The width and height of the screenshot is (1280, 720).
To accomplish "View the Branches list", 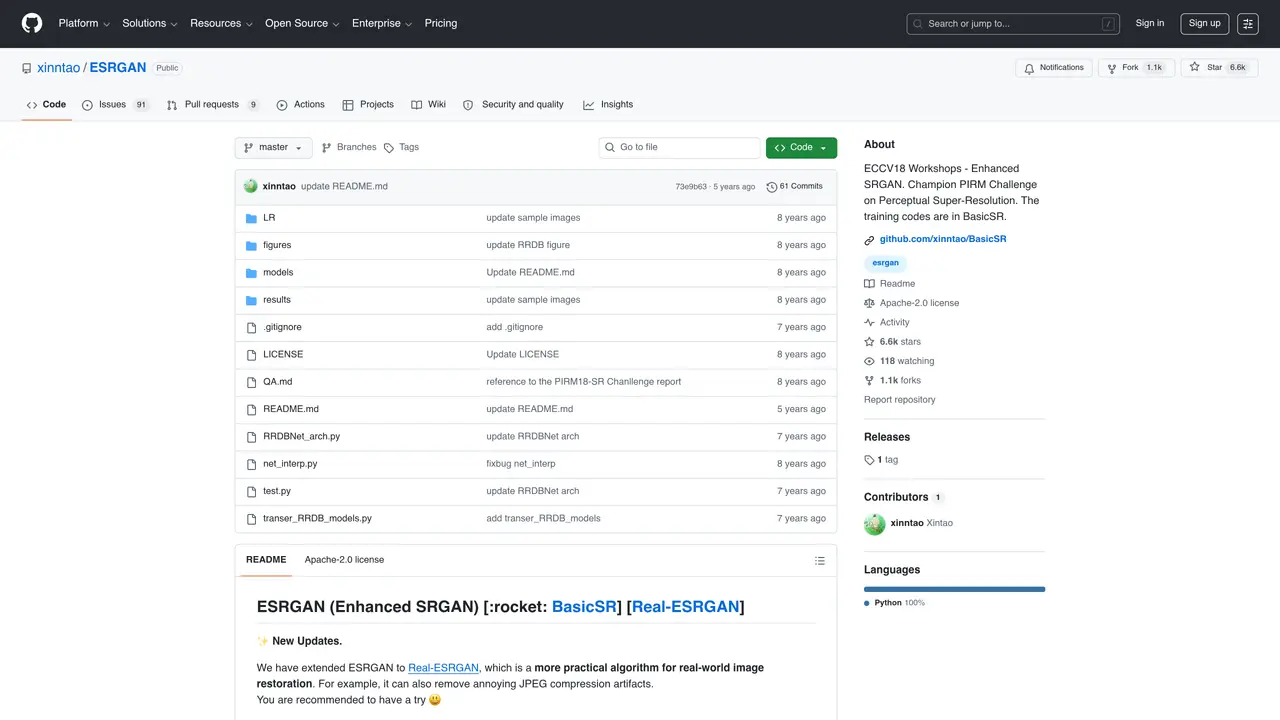I will point(348,148).
